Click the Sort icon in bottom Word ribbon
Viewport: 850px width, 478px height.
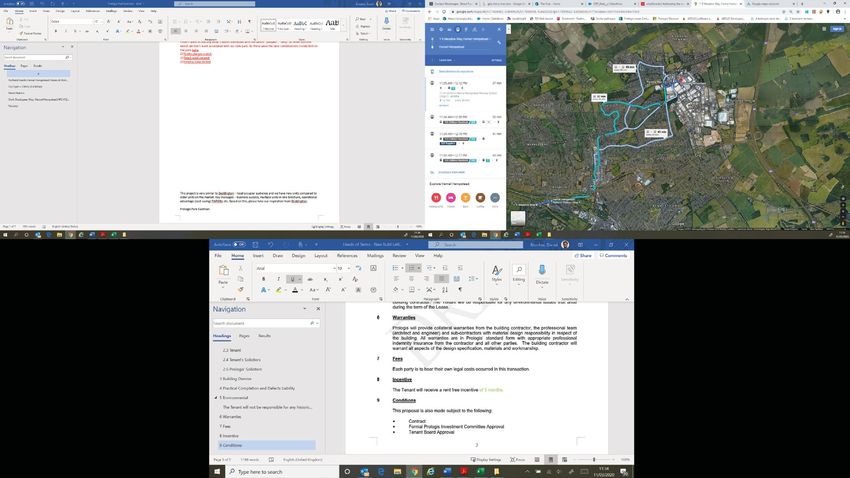pyautogui.click(x=445, y=289)
